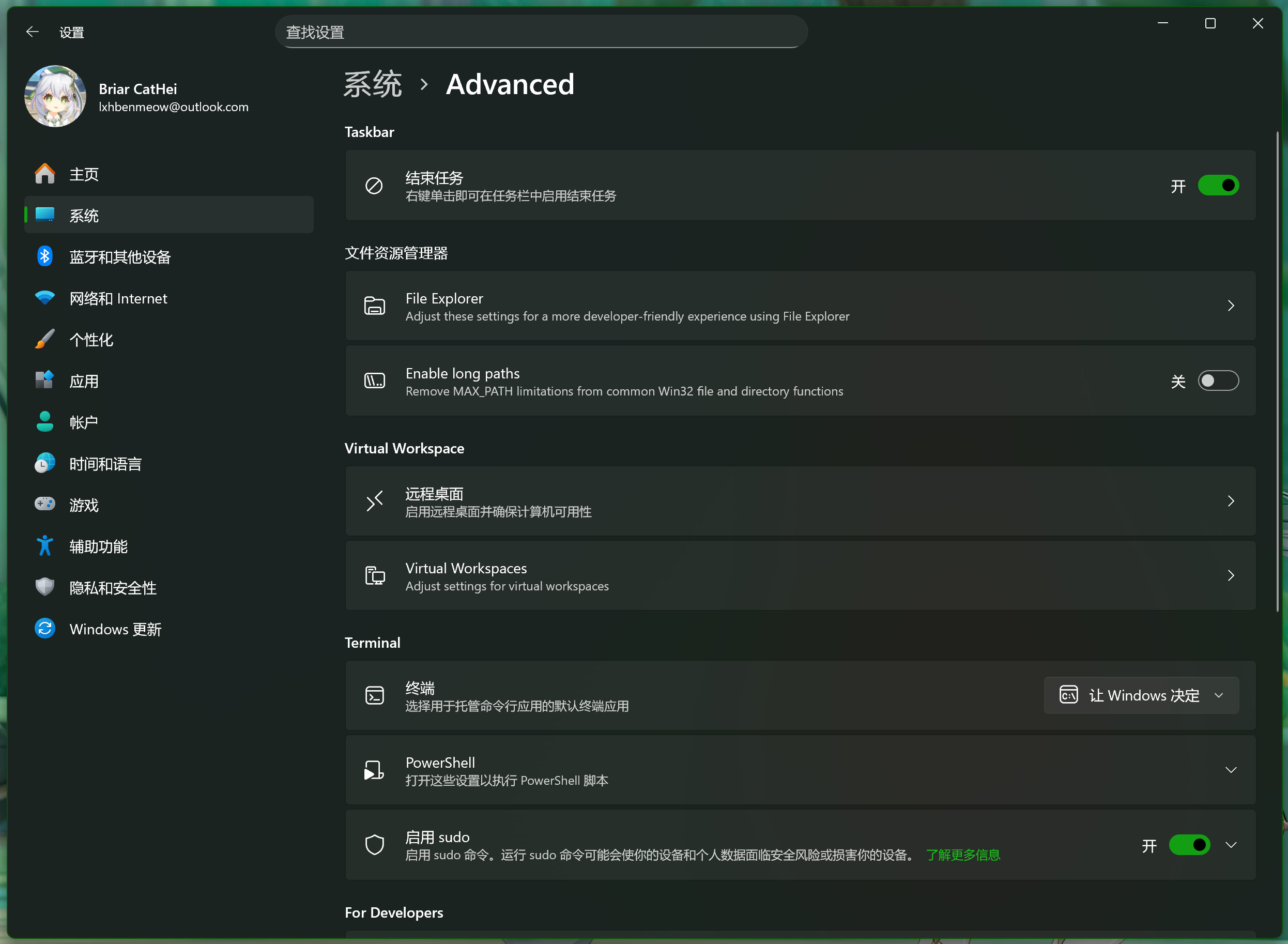Click the game controller icon in sidebar
1288x944 pixels.
coord(44,505)
